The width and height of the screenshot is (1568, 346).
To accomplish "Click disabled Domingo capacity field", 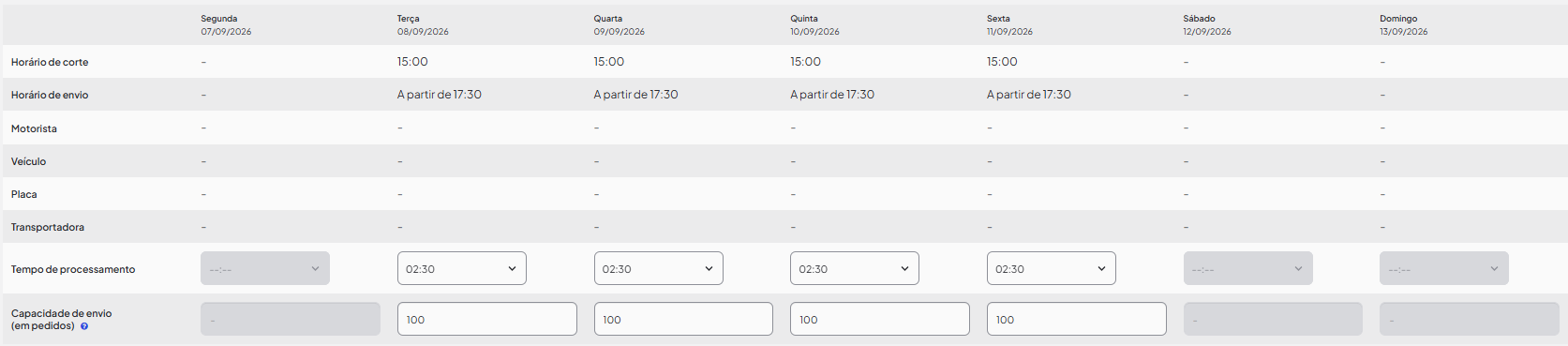I will click(1470, 319).
